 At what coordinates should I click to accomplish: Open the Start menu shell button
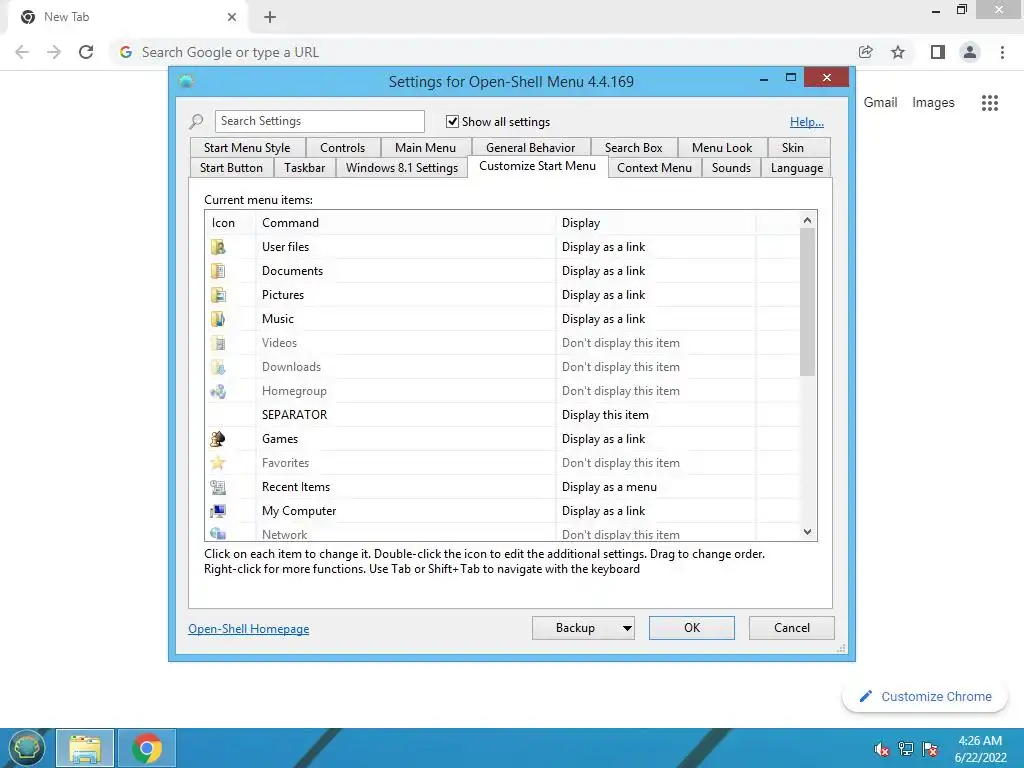click(26, 748)
